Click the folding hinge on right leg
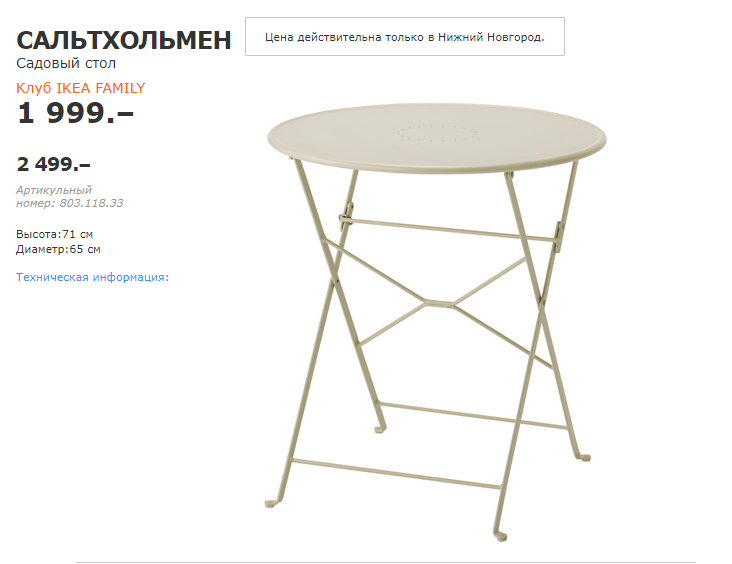Screen dimensions: 732x564 coord(559,237)
